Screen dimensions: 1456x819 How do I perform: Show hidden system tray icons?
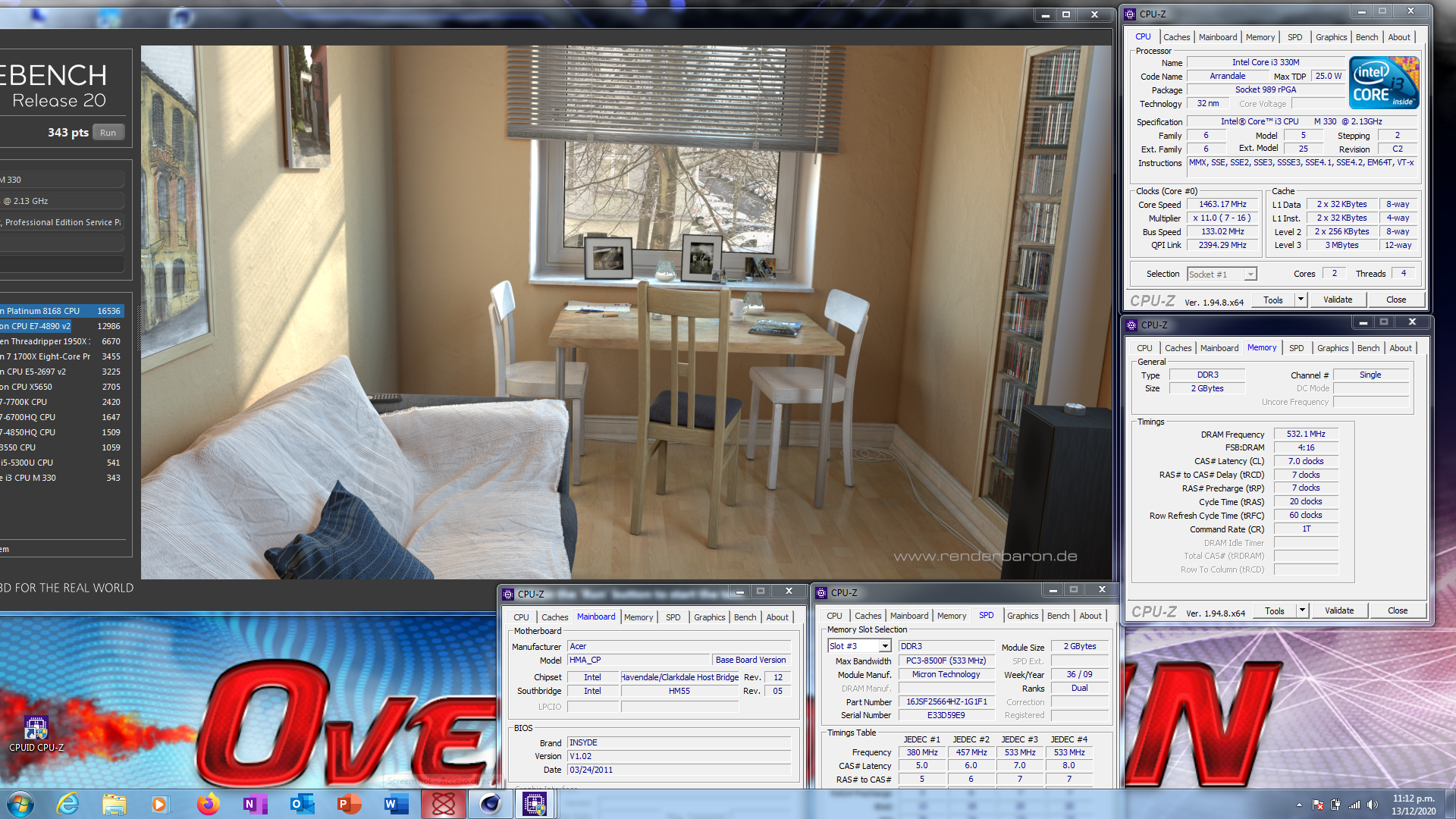click(1299, 805)
